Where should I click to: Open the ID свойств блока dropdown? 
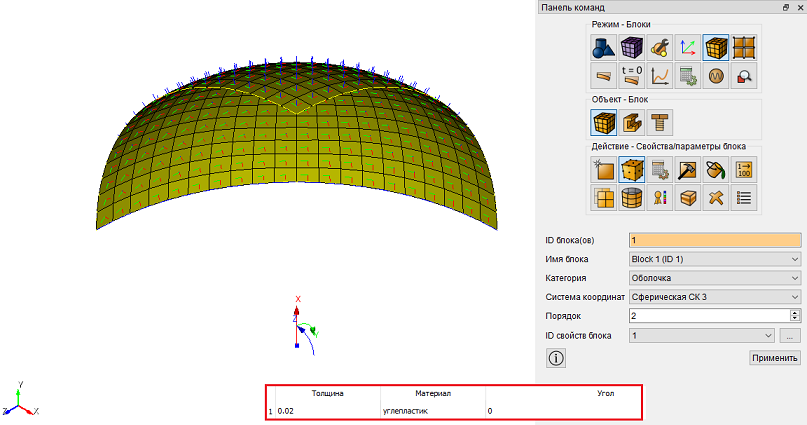point(701,336)
